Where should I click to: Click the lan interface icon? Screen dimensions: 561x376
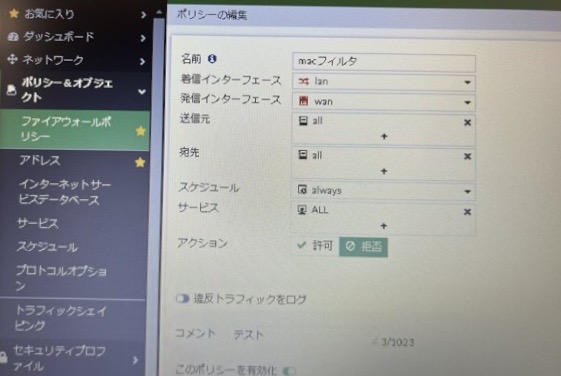coord(303,82)
